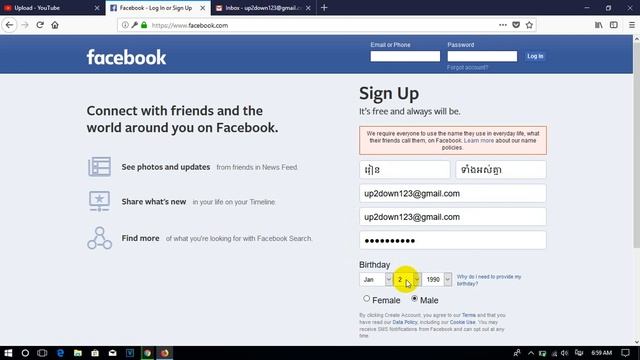Image resolution: width=640 pixels, height=360 pixels.
Task: Open the browser home page icon
Action: 55,25
